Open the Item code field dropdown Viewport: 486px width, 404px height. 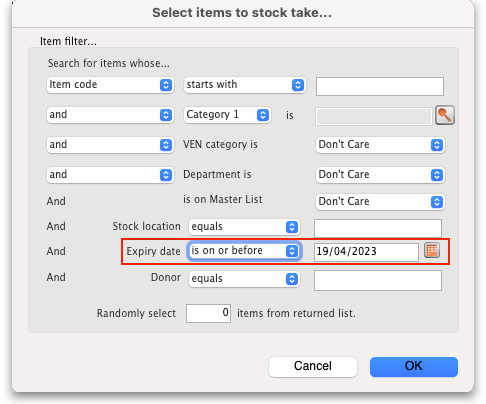point(110,85)
